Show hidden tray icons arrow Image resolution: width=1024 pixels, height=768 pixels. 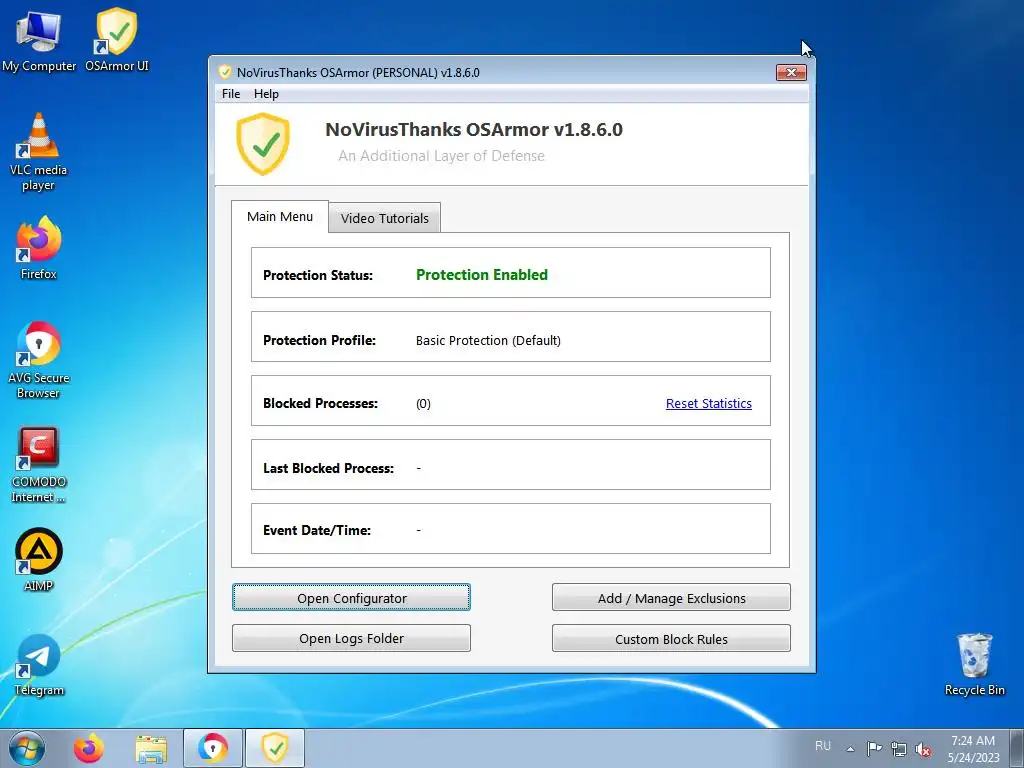[850, 748]
